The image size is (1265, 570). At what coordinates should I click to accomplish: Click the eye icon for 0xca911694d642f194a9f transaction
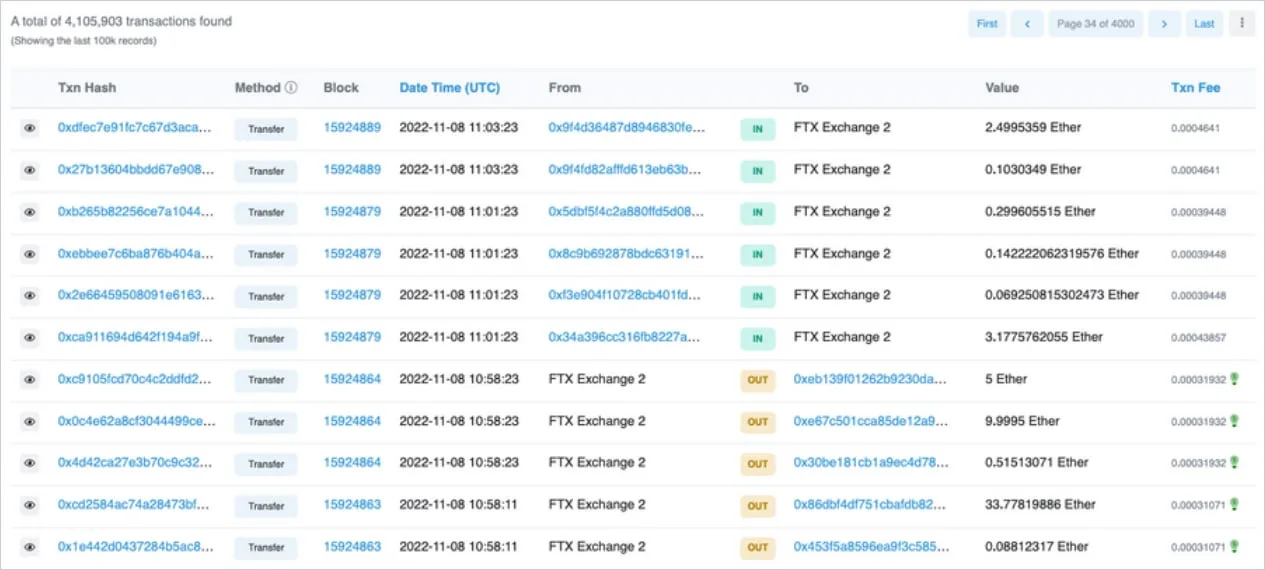[30, 337]
